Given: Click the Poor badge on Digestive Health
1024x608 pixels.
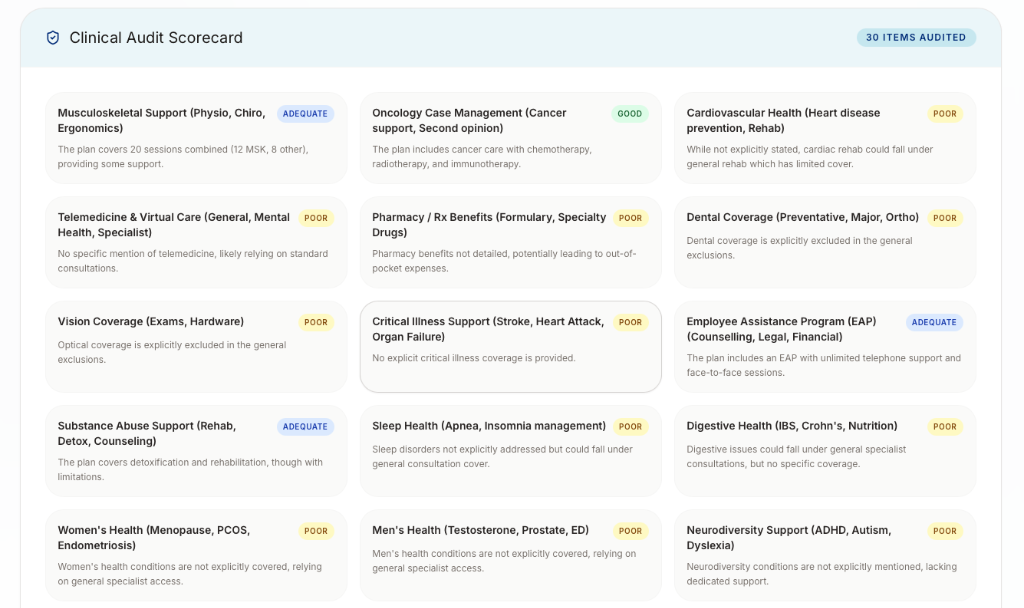Looking at the screenshot, I should click(945, 427).
